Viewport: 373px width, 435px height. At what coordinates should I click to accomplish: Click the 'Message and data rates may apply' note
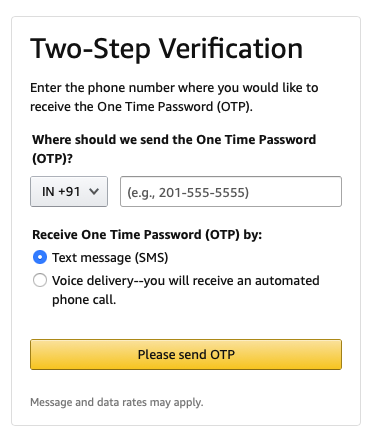coord(117,402)
